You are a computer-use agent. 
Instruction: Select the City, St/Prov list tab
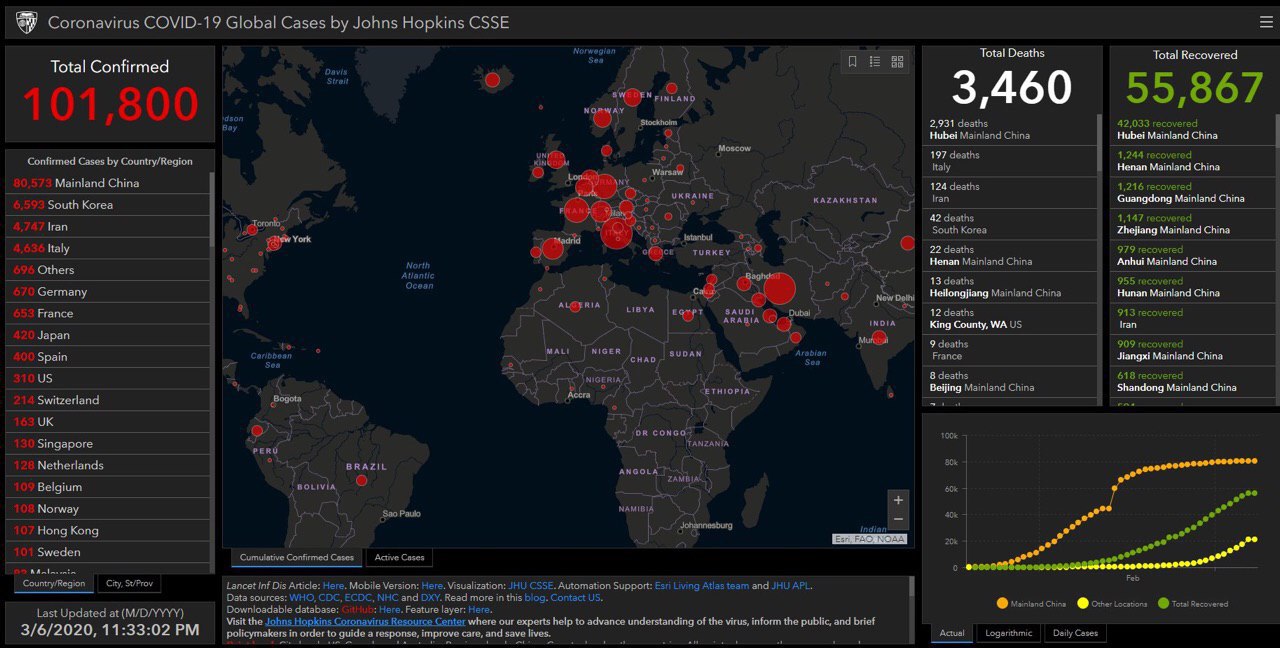[129, 583]
